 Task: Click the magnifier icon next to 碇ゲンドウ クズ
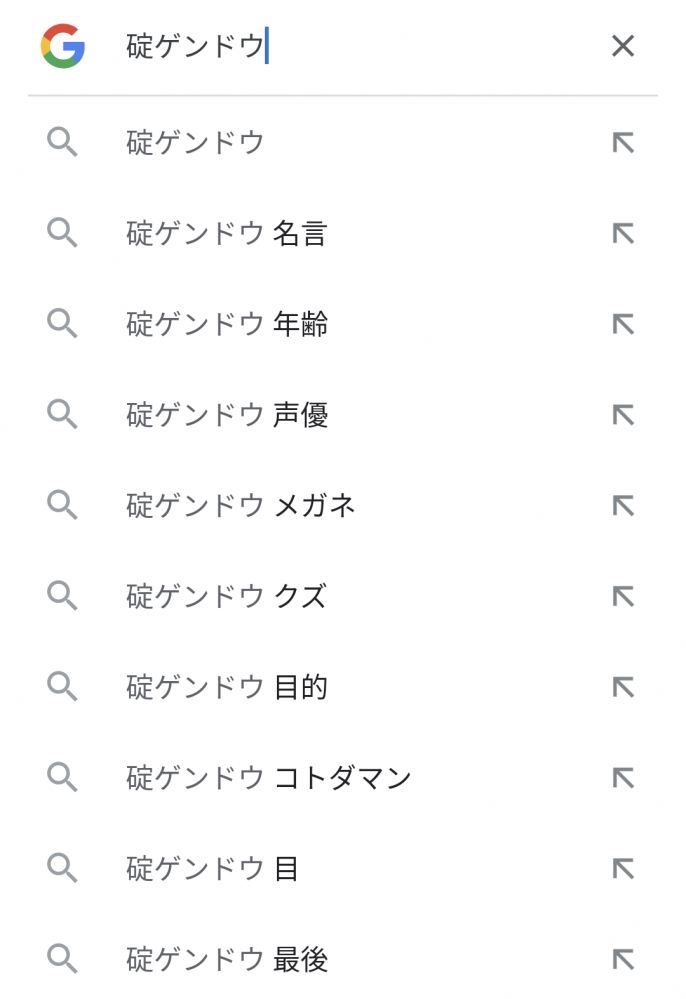pos(62,596)
